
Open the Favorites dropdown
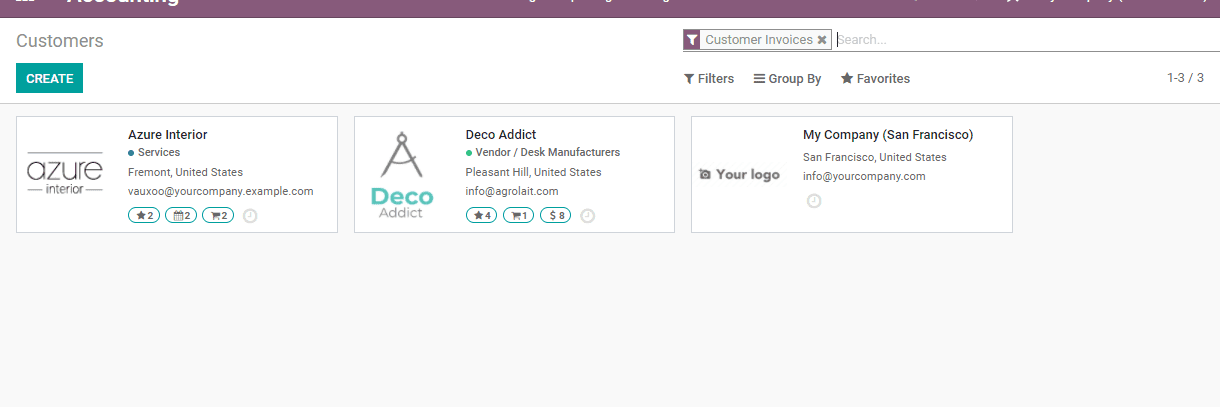[875, 78]
